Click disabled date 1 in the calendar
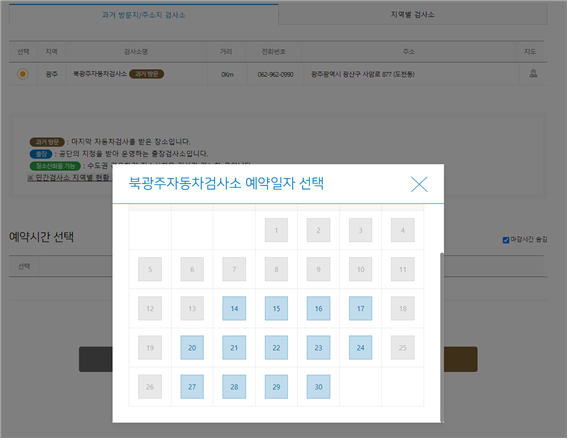The width and height of the screenshot is (569, 440). click(277, 231)
